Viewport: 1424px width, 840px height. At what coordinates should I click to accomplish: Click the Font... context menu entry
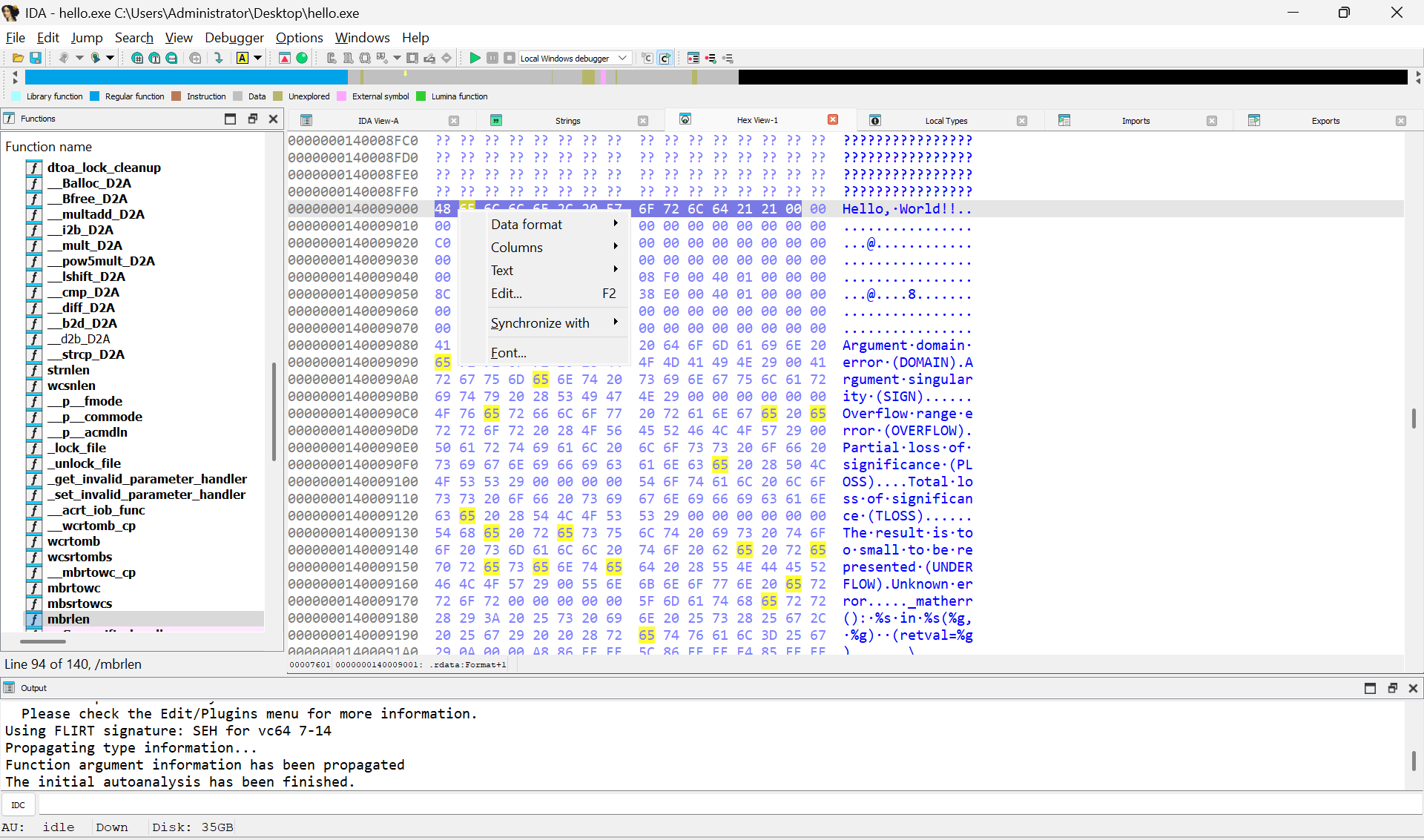509,353
